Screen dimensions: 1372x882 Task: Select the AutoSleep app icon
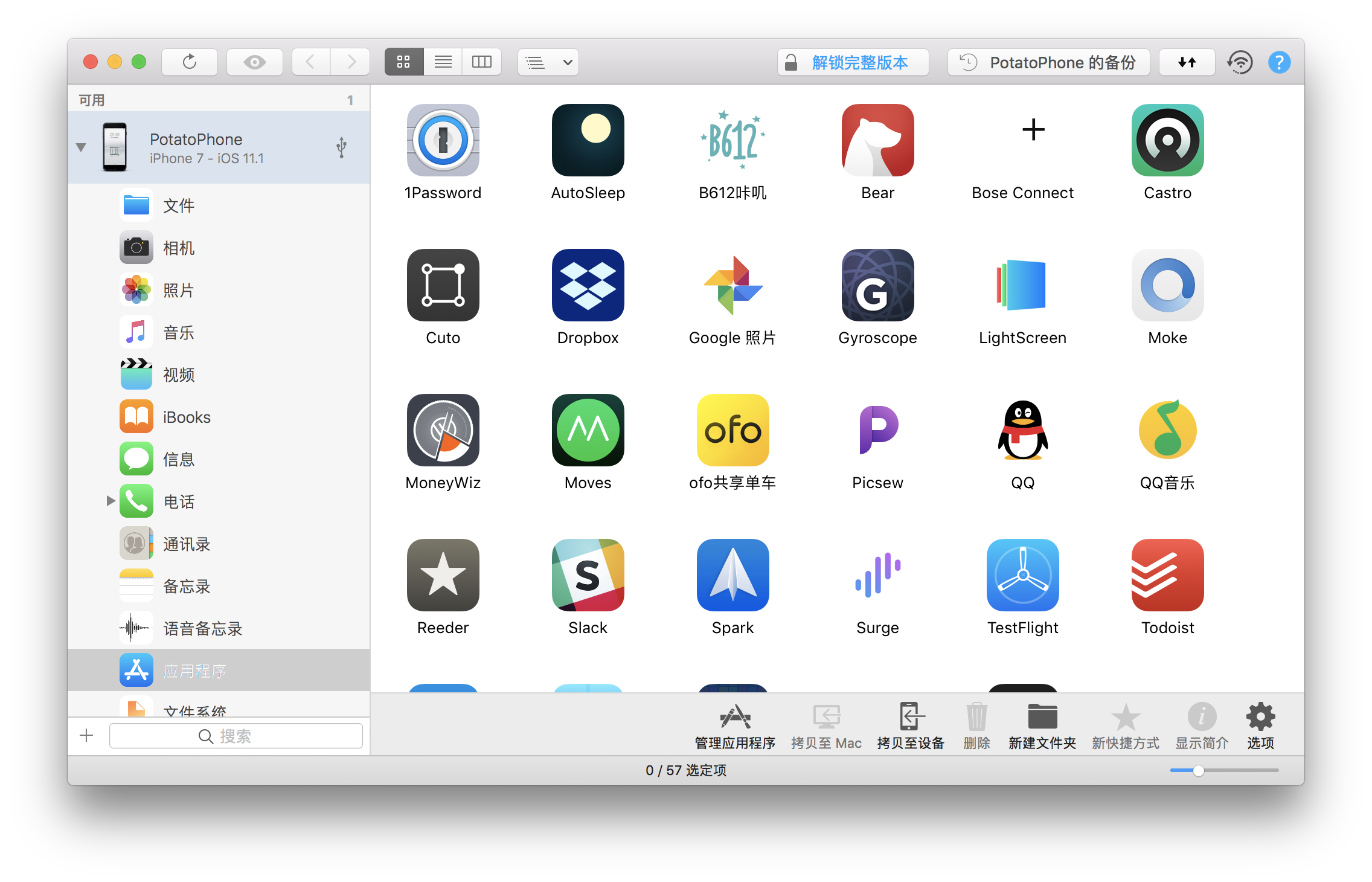pos(588,140)
